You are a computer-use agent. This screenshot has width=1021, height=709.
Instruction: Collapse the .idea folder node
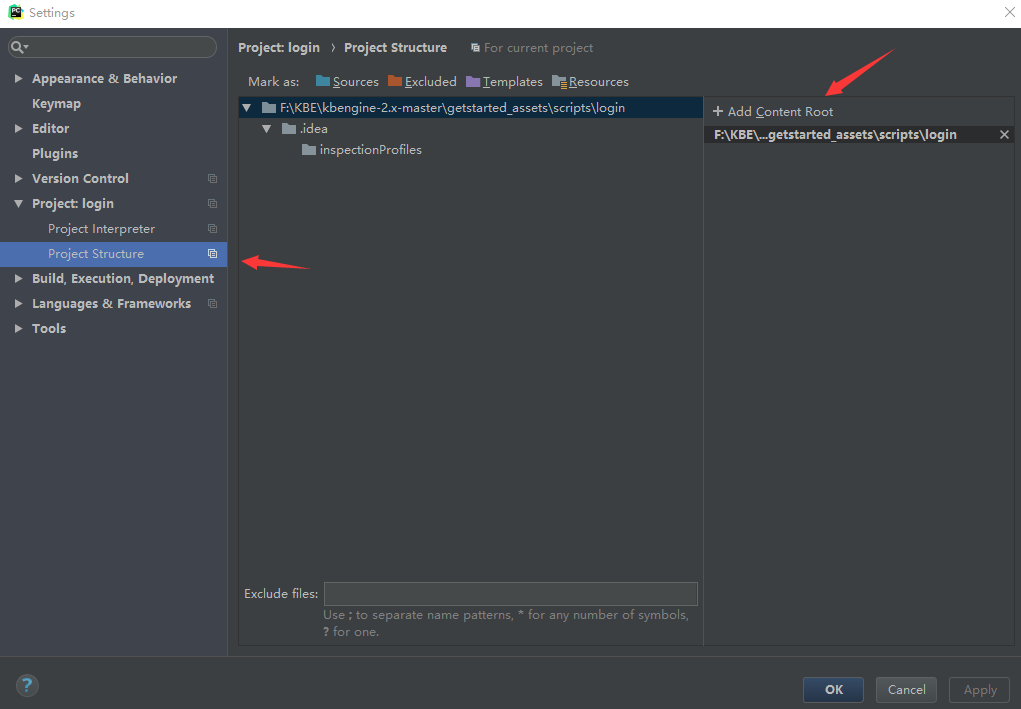[x=267, y=129]
